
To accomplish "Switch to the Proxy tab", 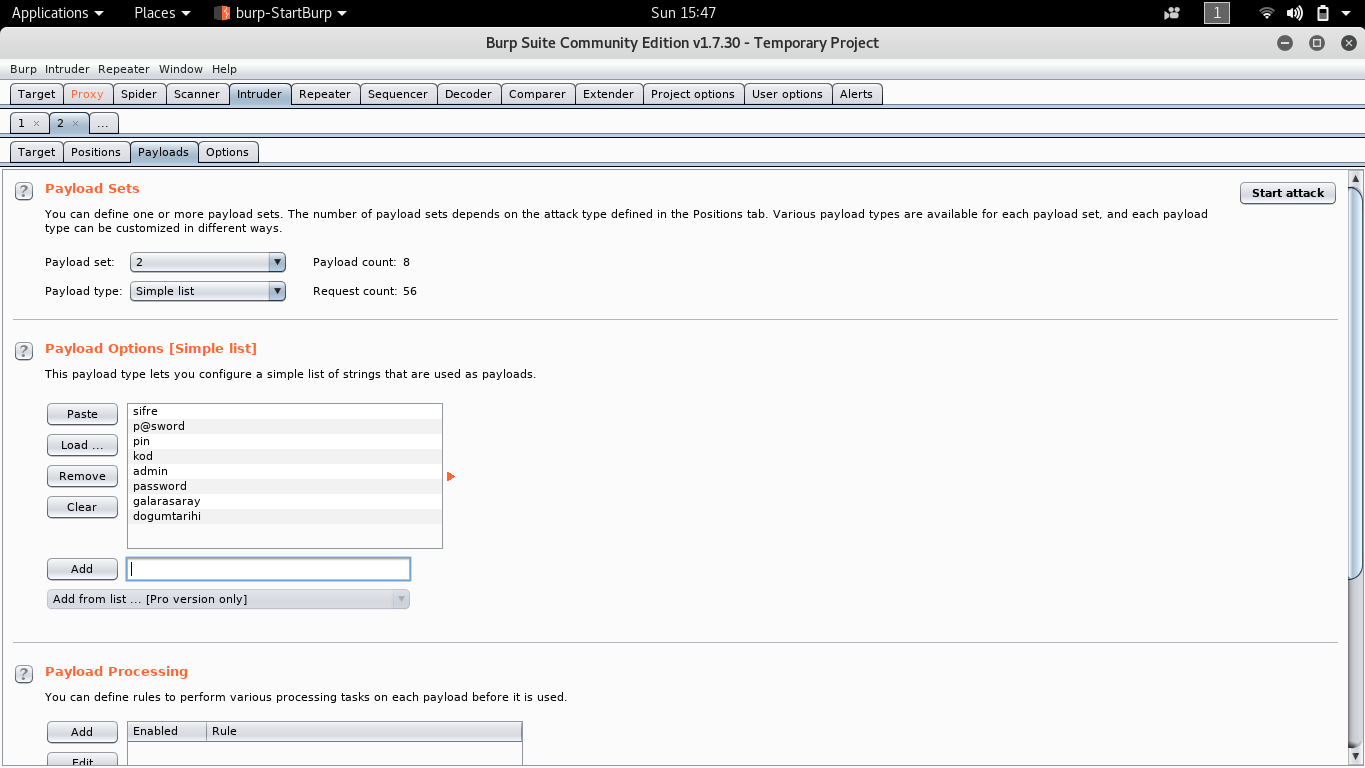I will (87, 94).
